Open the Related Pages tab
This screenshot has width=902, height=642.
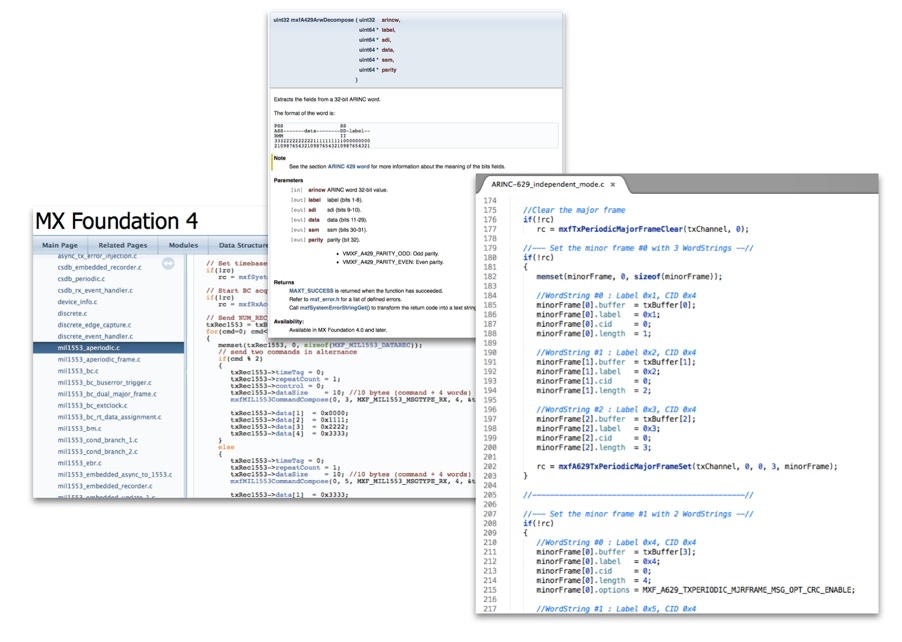123,245
